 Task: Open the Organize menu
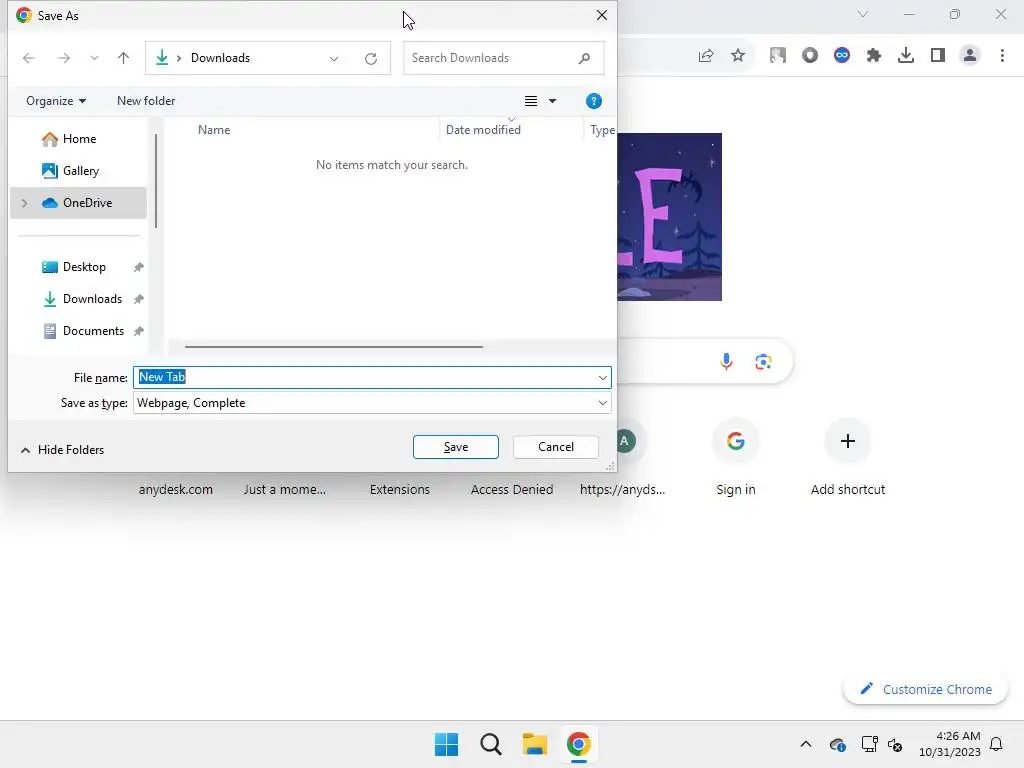pyautogui.click(x=56, y=101)
